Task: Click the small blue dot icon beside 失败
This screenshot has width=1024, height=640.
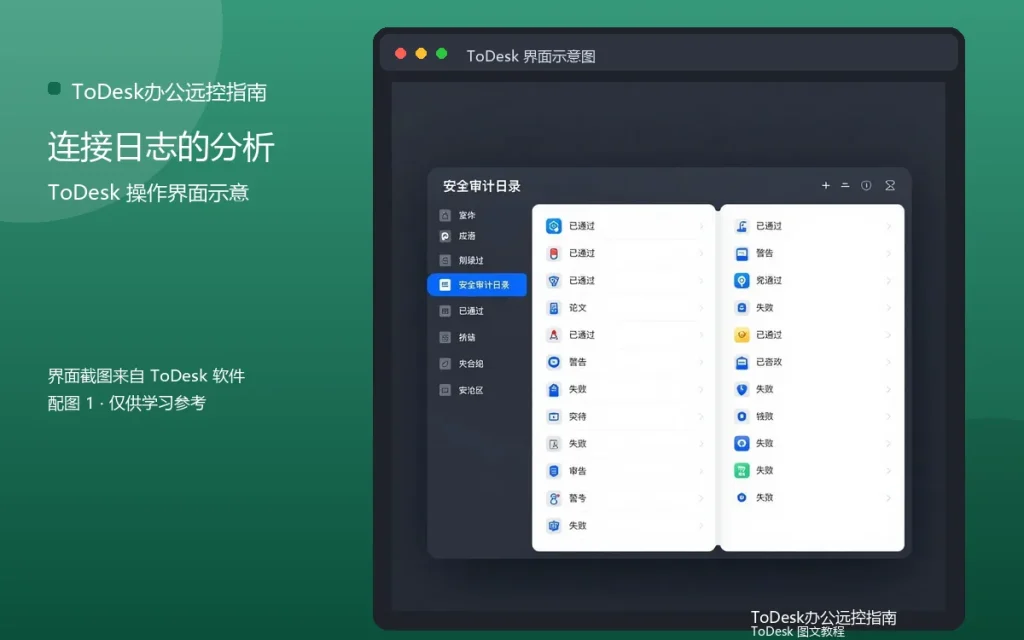Action: [742, 498]
